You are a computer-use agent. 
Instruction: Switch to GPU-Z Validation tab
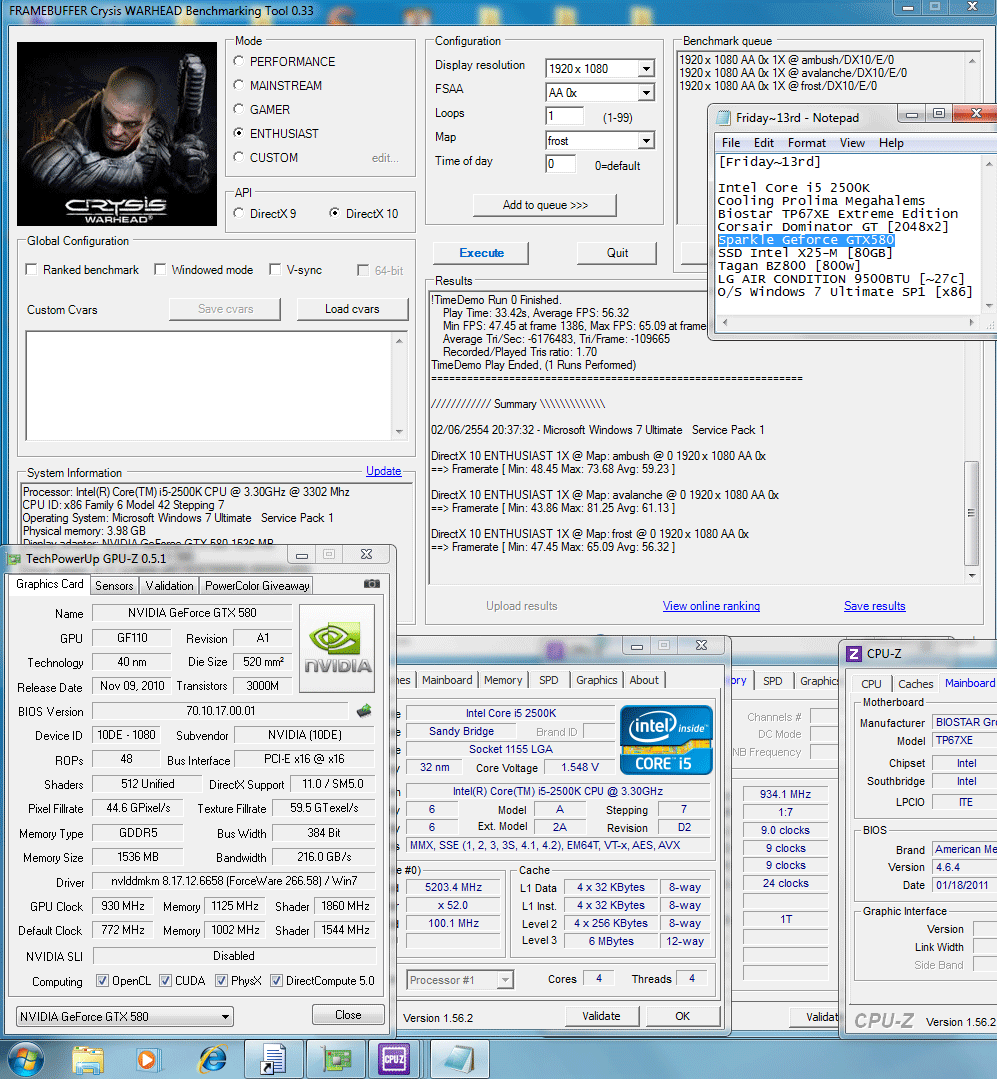pos(169,586)
